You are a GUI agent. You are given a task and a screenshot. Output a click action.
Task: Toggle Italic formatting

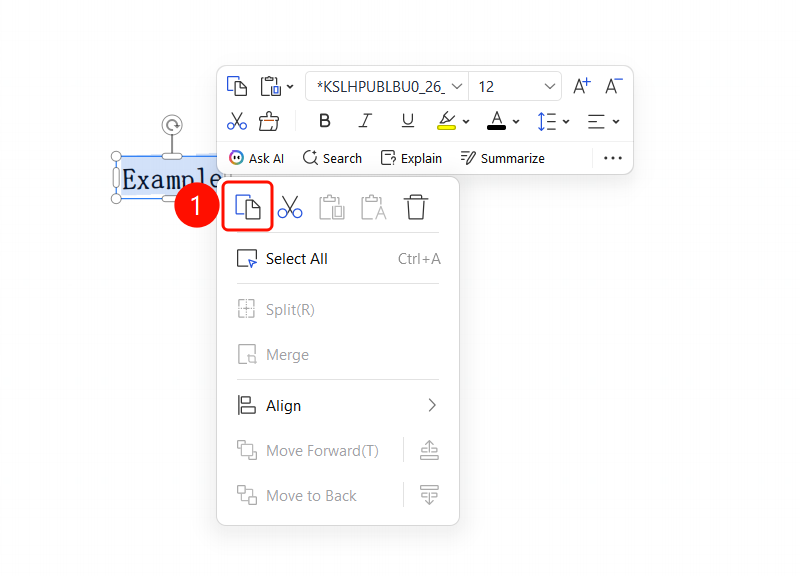[x=365, y=121]
